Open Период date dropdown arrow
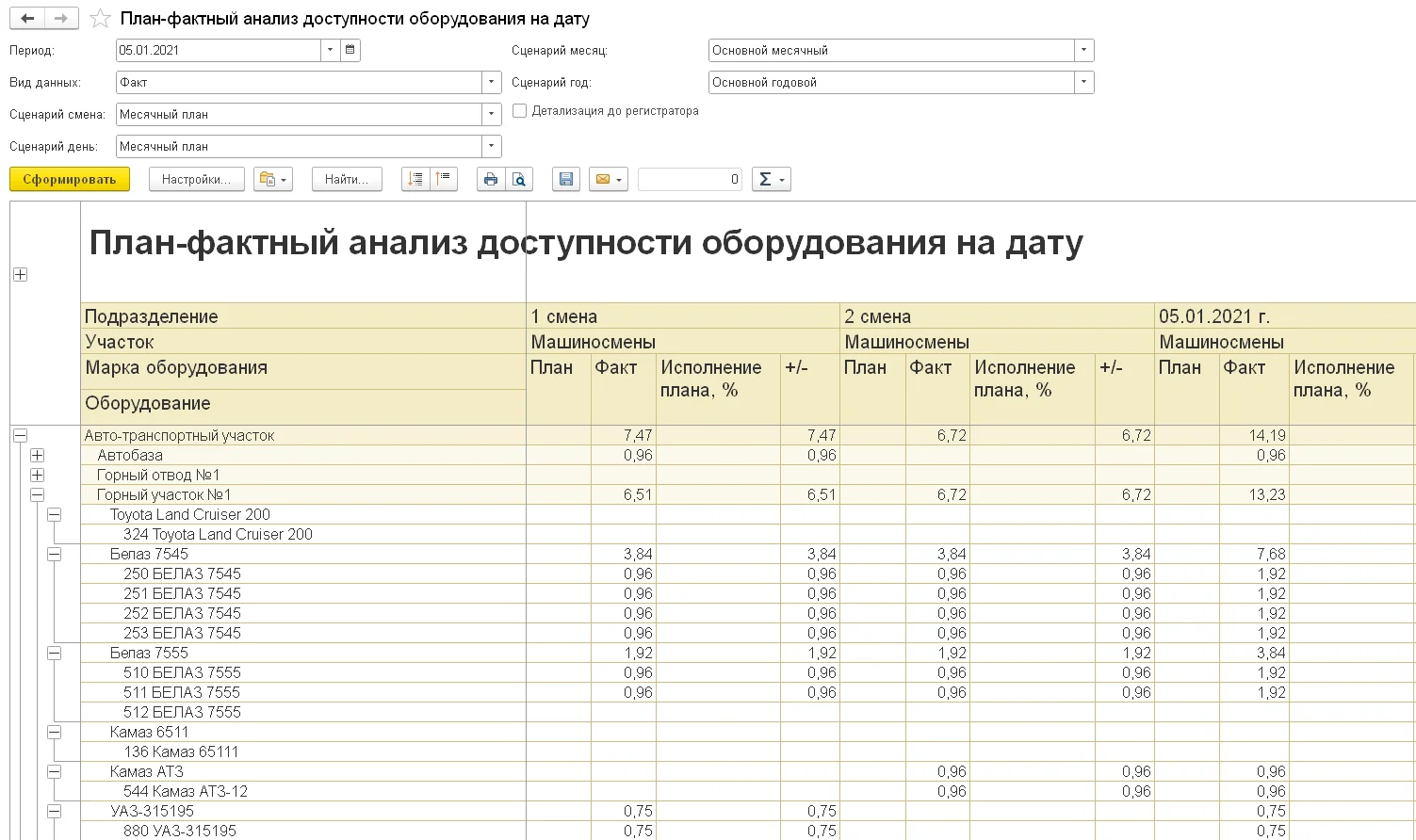 pos(331,50)
